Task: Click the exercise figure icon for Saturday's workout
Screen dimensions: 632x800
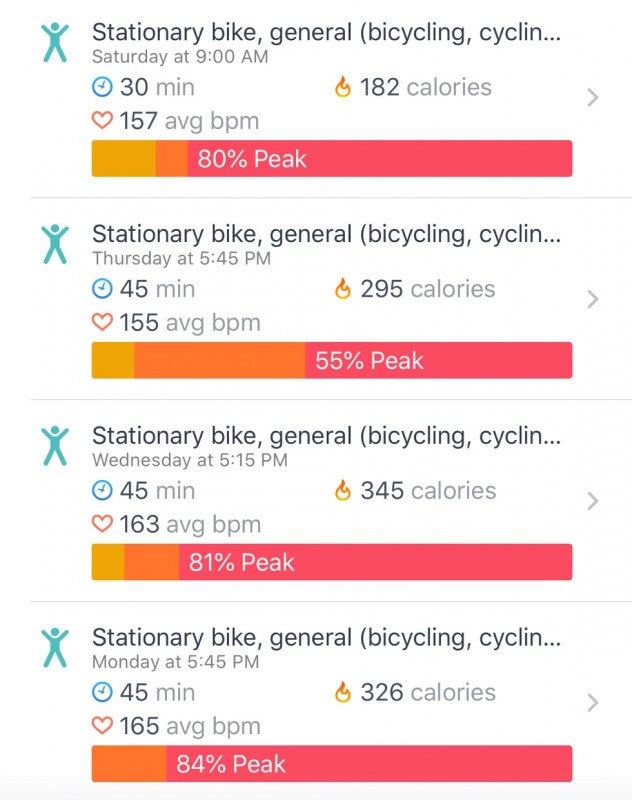Action: 55,42
